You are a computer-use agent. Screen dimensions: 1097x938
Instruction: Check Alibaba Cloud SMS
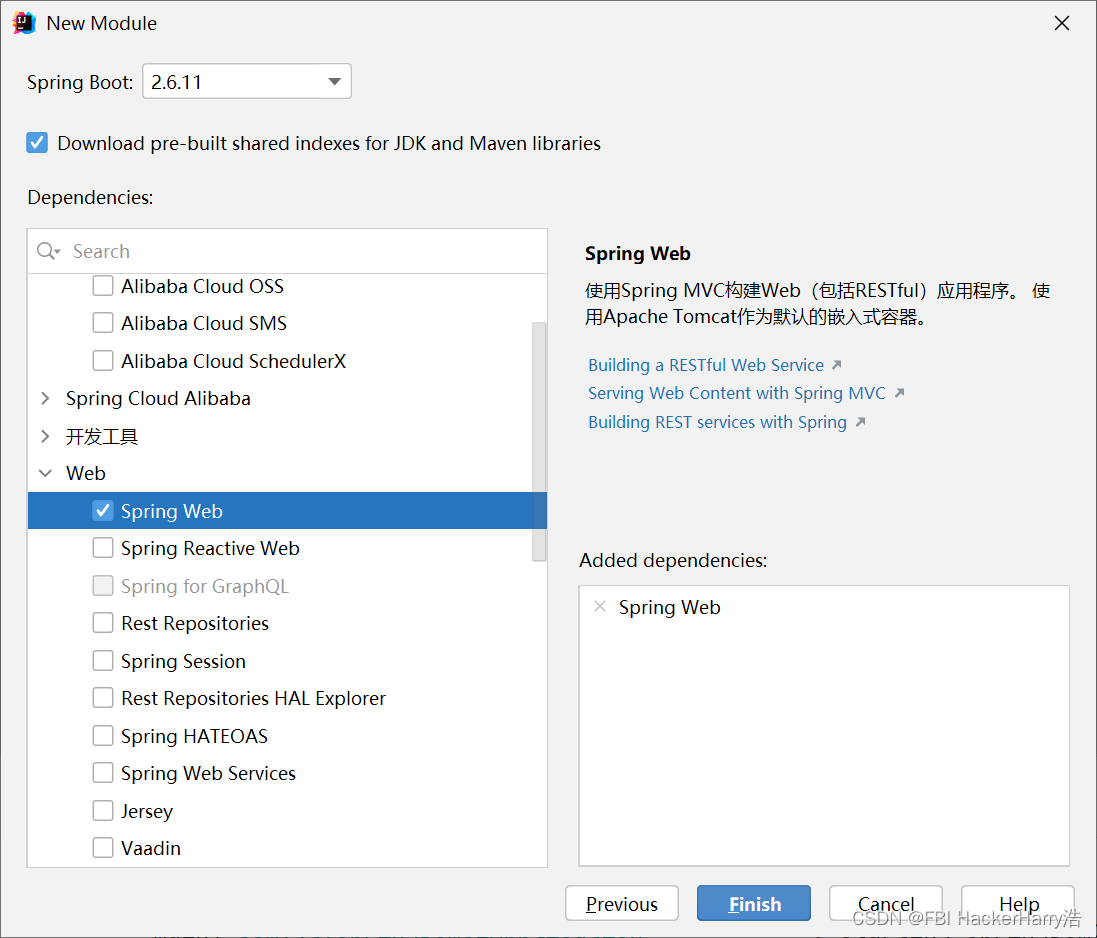pyautogui.click(x=103, y=322)
